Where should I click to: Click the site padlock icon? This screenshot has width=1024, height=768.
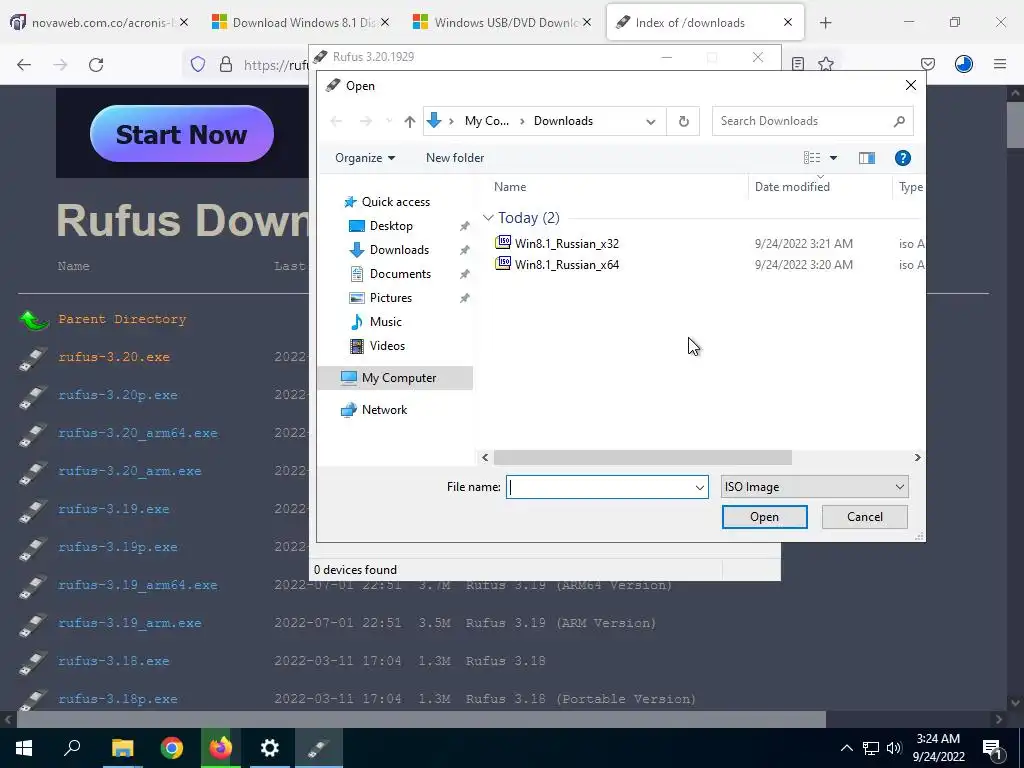coord(226,64)
